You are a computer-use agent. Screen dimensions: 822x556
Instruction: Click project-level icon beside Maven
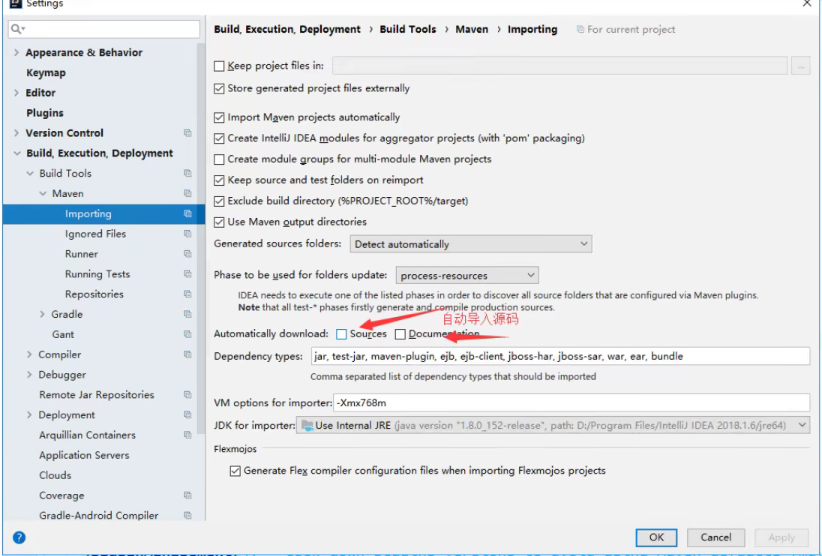click(188, 193)
